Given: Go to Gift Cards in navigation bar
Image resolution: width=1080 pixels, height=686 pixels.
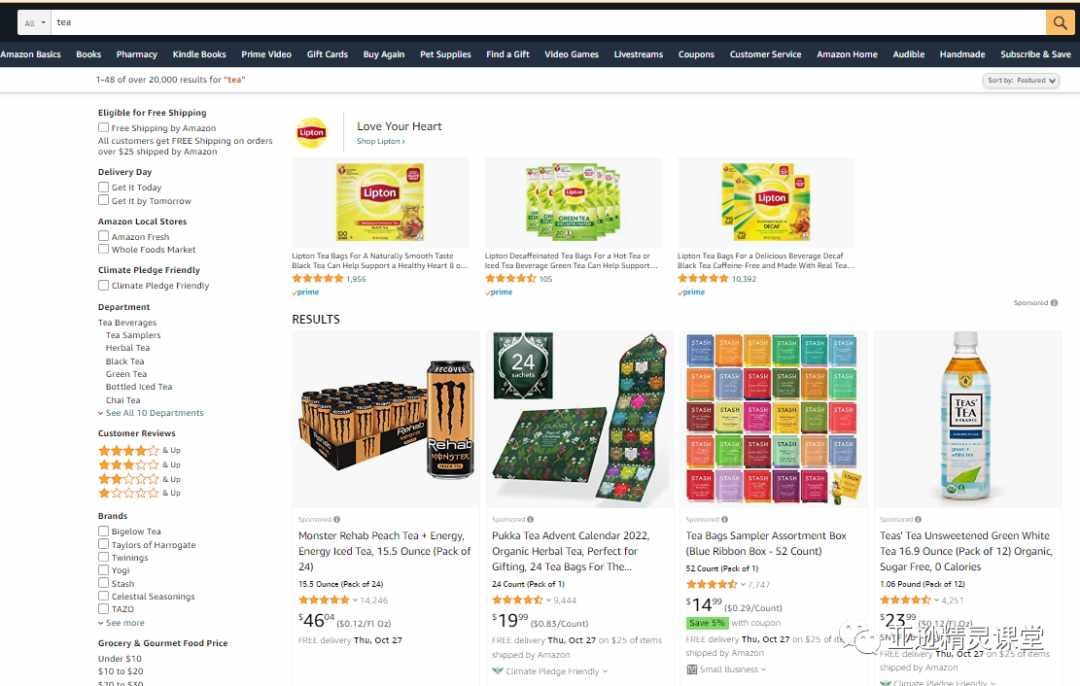Looking at the screenshot, I should click(x=327, y=54).
